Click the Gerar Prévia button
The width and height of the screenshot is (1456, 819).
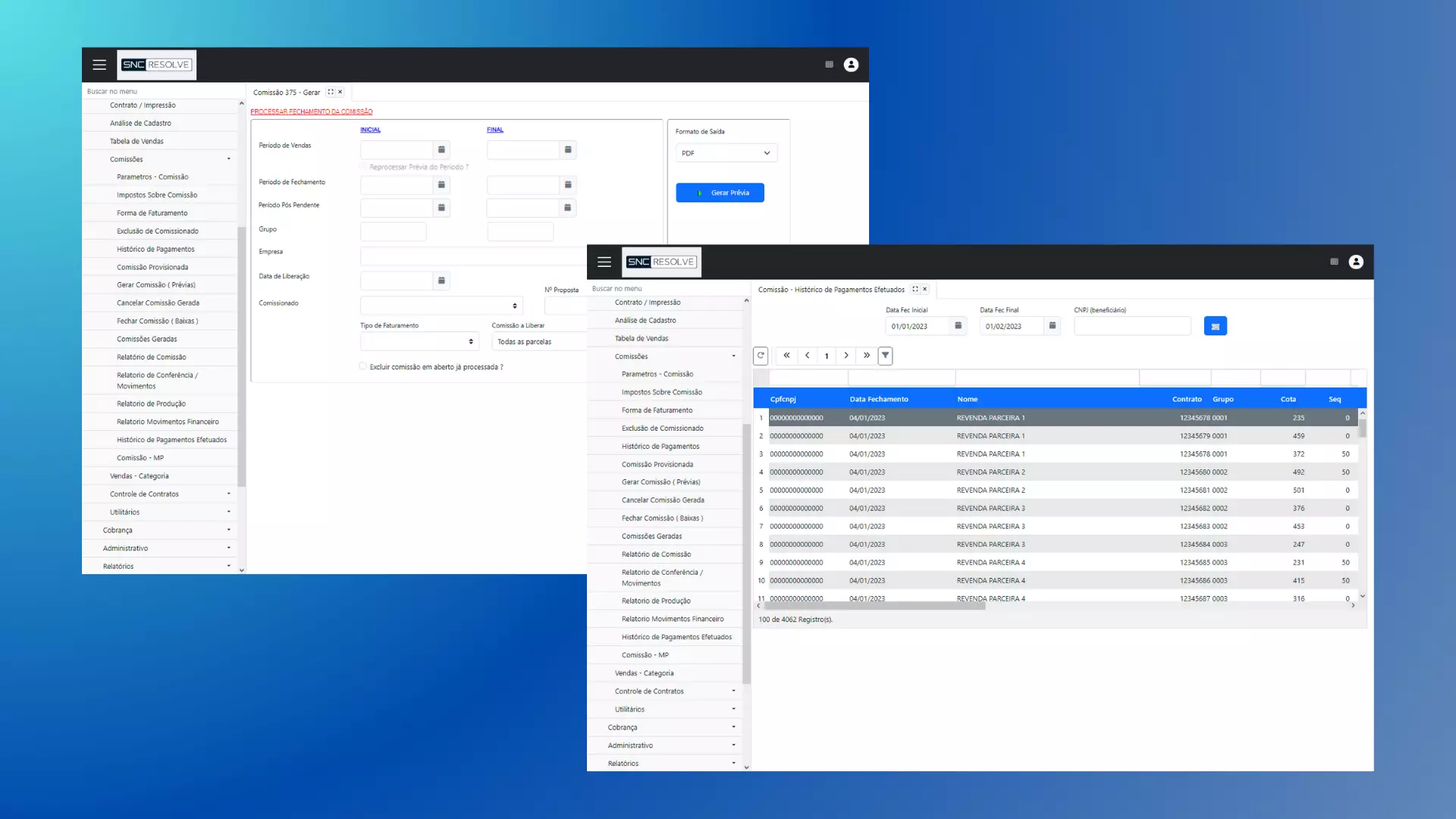[720, 193]
